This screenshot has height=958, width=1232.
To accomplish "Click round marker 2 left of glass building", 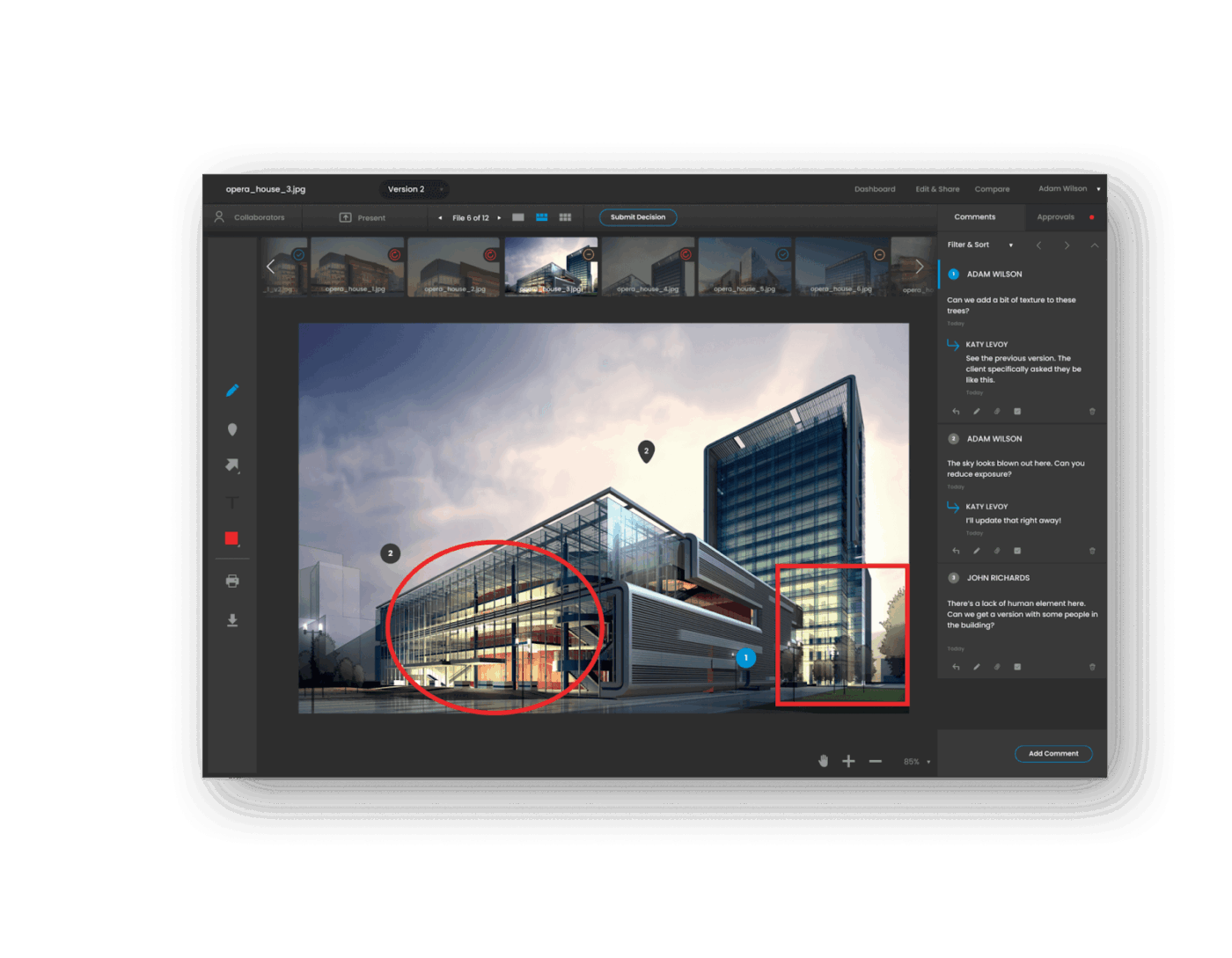I will click(x=390, y=553).
